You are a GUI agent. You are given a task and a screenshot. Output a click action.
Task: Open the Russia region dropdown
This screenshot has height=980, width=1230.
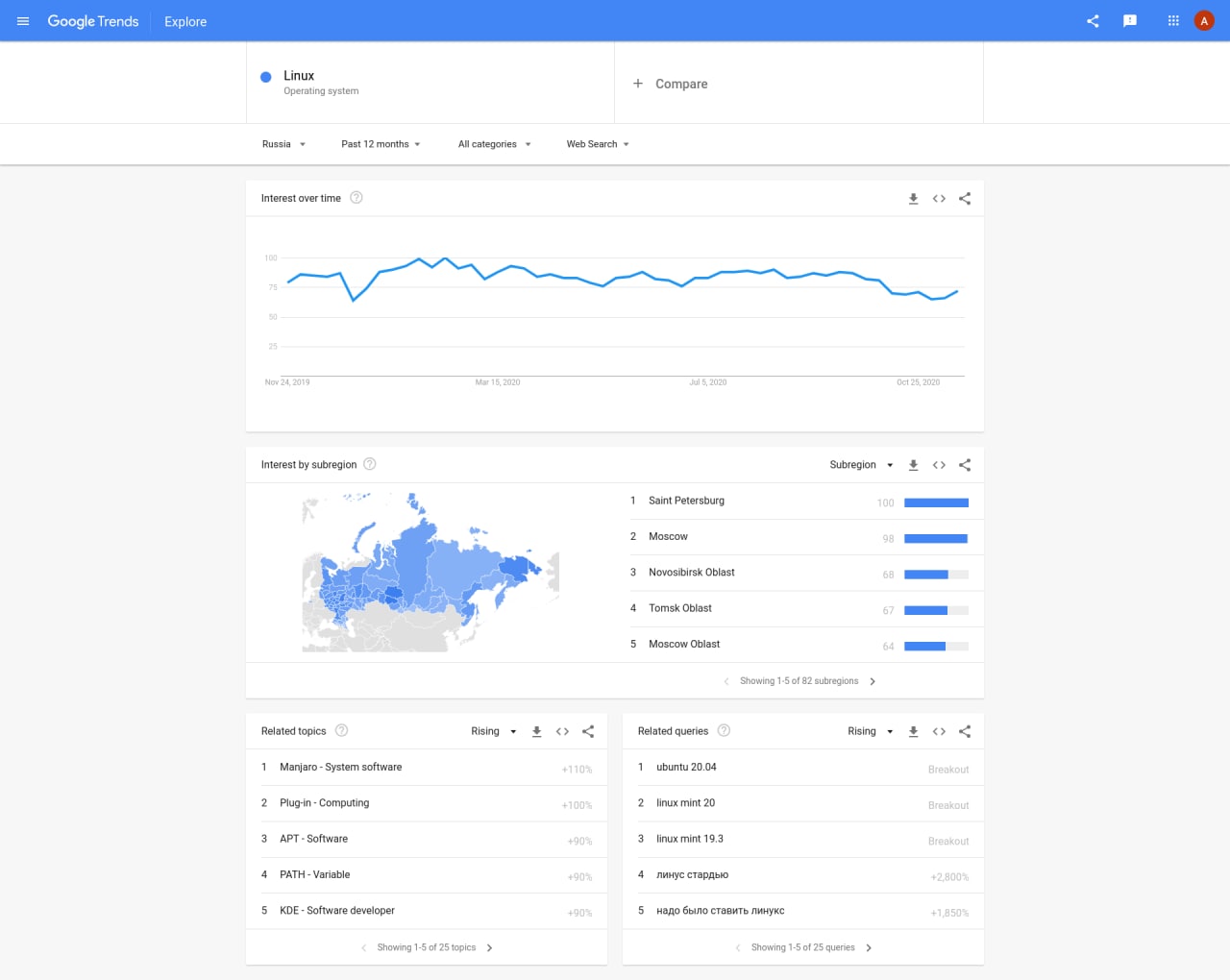283,144
